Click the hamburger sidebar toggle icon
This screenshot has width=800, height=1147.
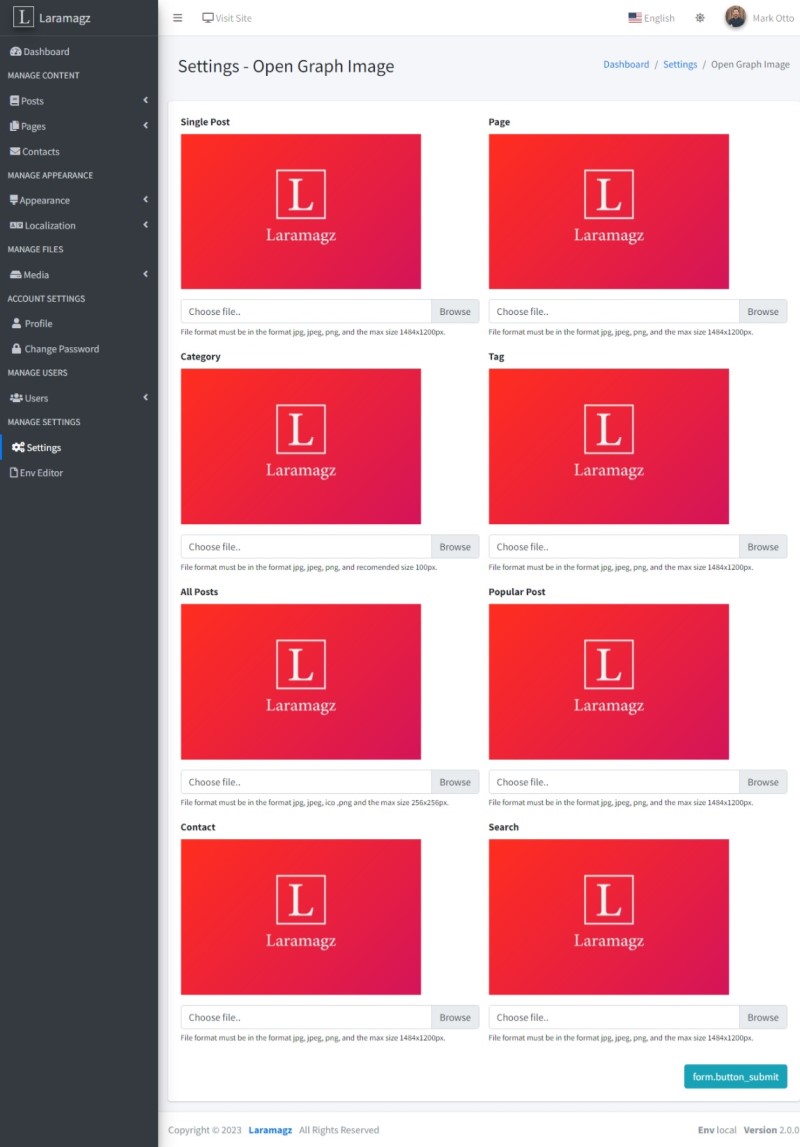click(x=178, y=18)
